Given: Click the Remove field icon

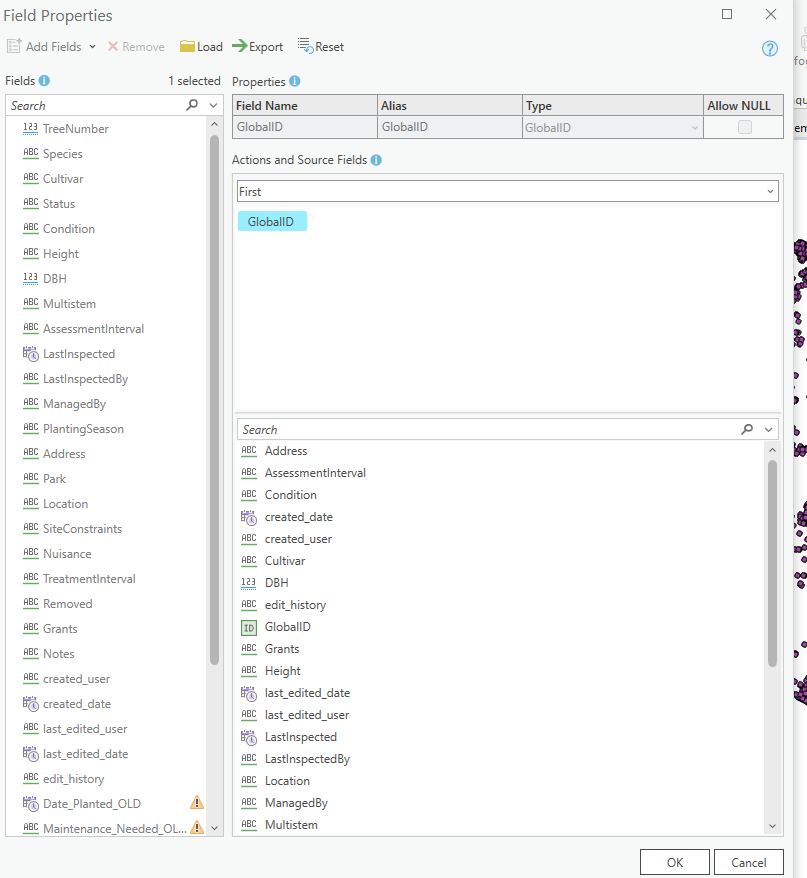Looking at the screenshot, I should 113,46.
